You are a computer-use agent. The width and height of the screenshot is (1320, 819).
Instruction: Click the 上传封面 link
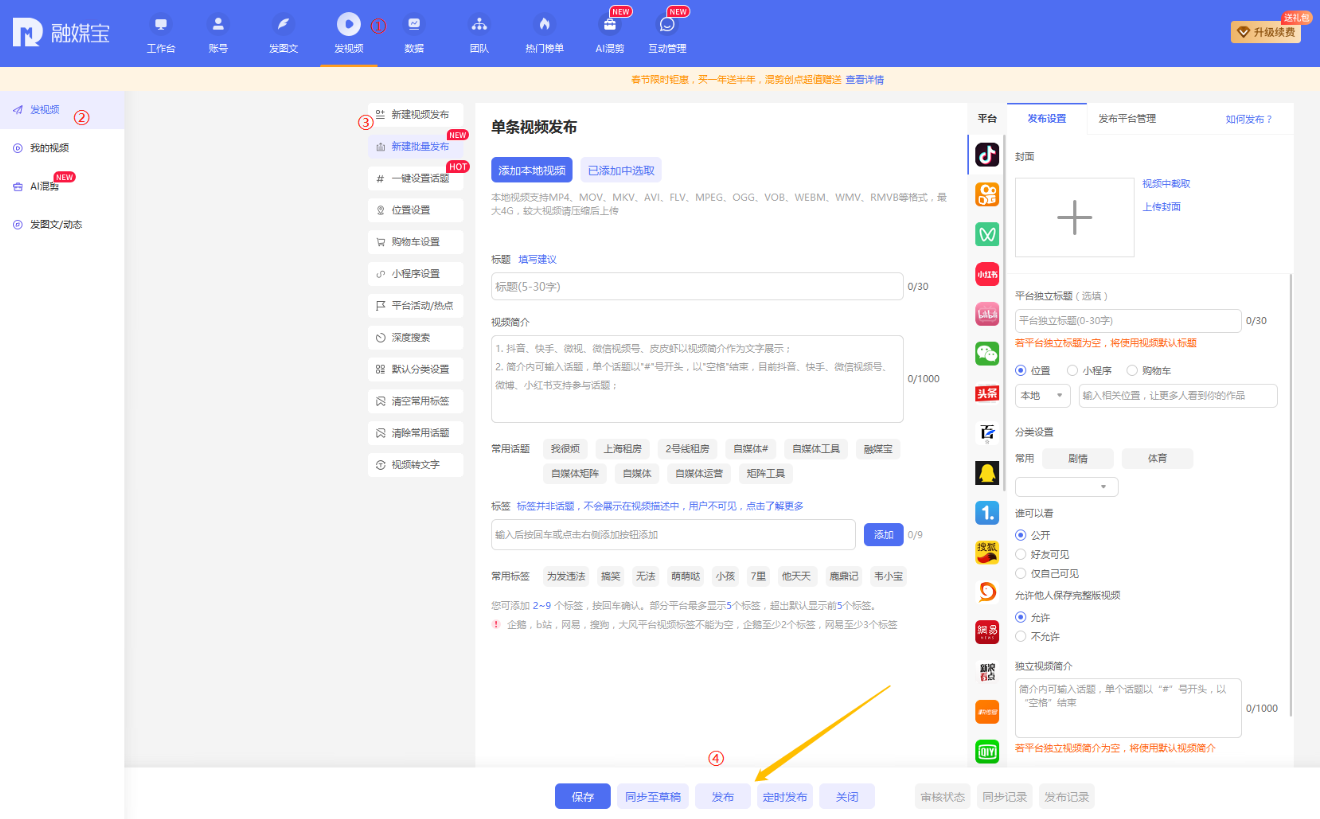pyautogui.click(x=1162, y=207)
